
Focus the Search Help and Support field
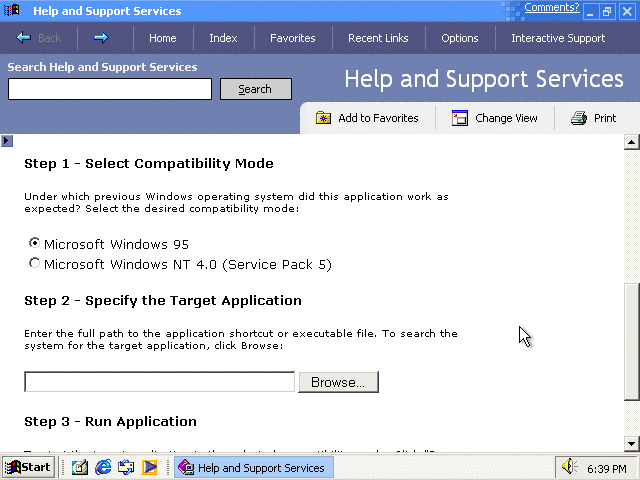click(x=110, y=89)
